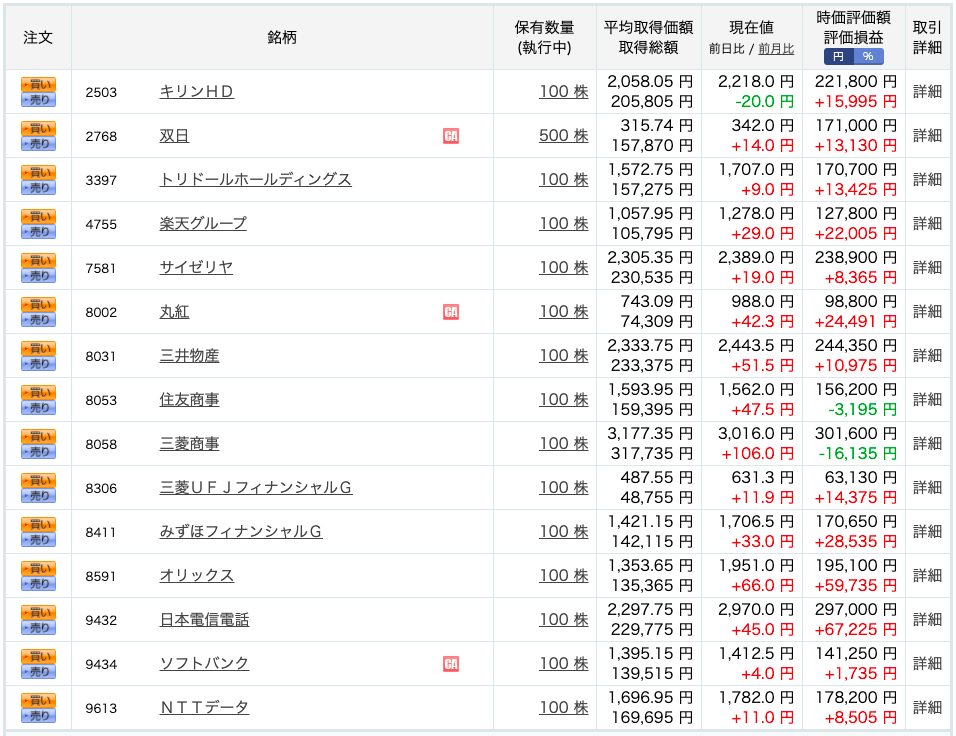956x736 pixels.
Task: Click the 売り button for オリックス
Action: click(x=38, y=583)
